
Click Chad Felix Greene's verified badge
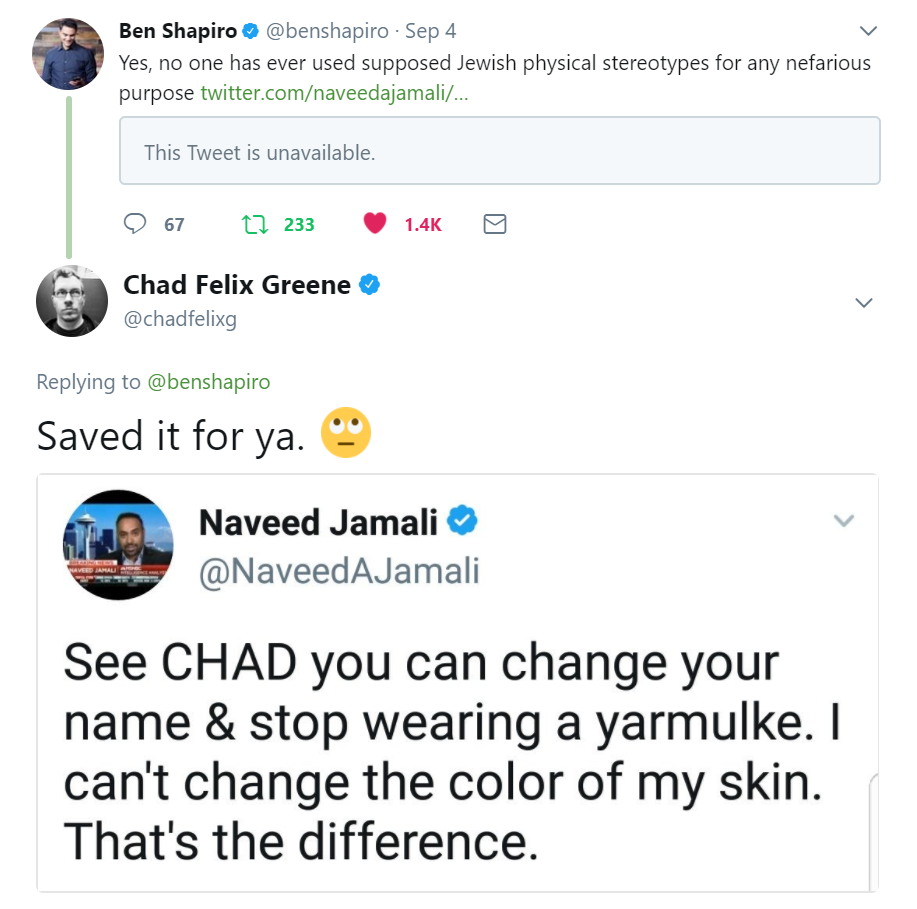(x=369, y=285)
